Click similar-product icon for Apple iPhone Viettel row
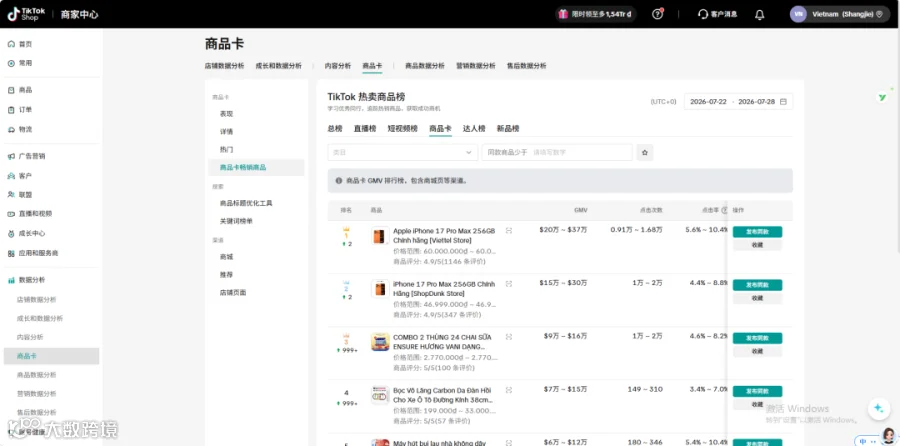This screenshot has height=446, width=900. 509,230
